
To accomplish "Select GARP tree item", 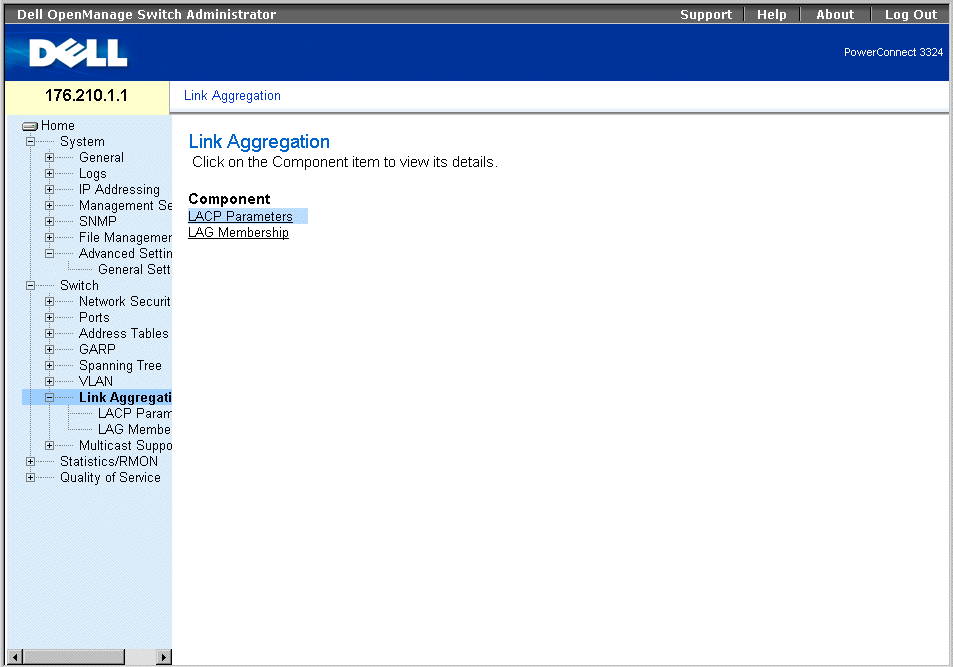I will coord(97,350).
